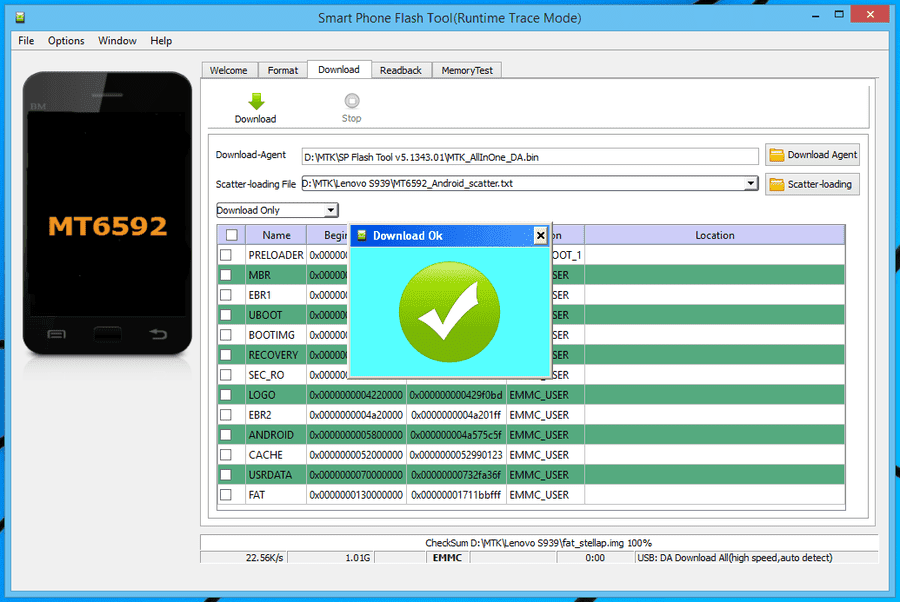Check the CACHE row checkbox
Image resolution: width=900 pixels, height=602 pixels.
(226, 455)
